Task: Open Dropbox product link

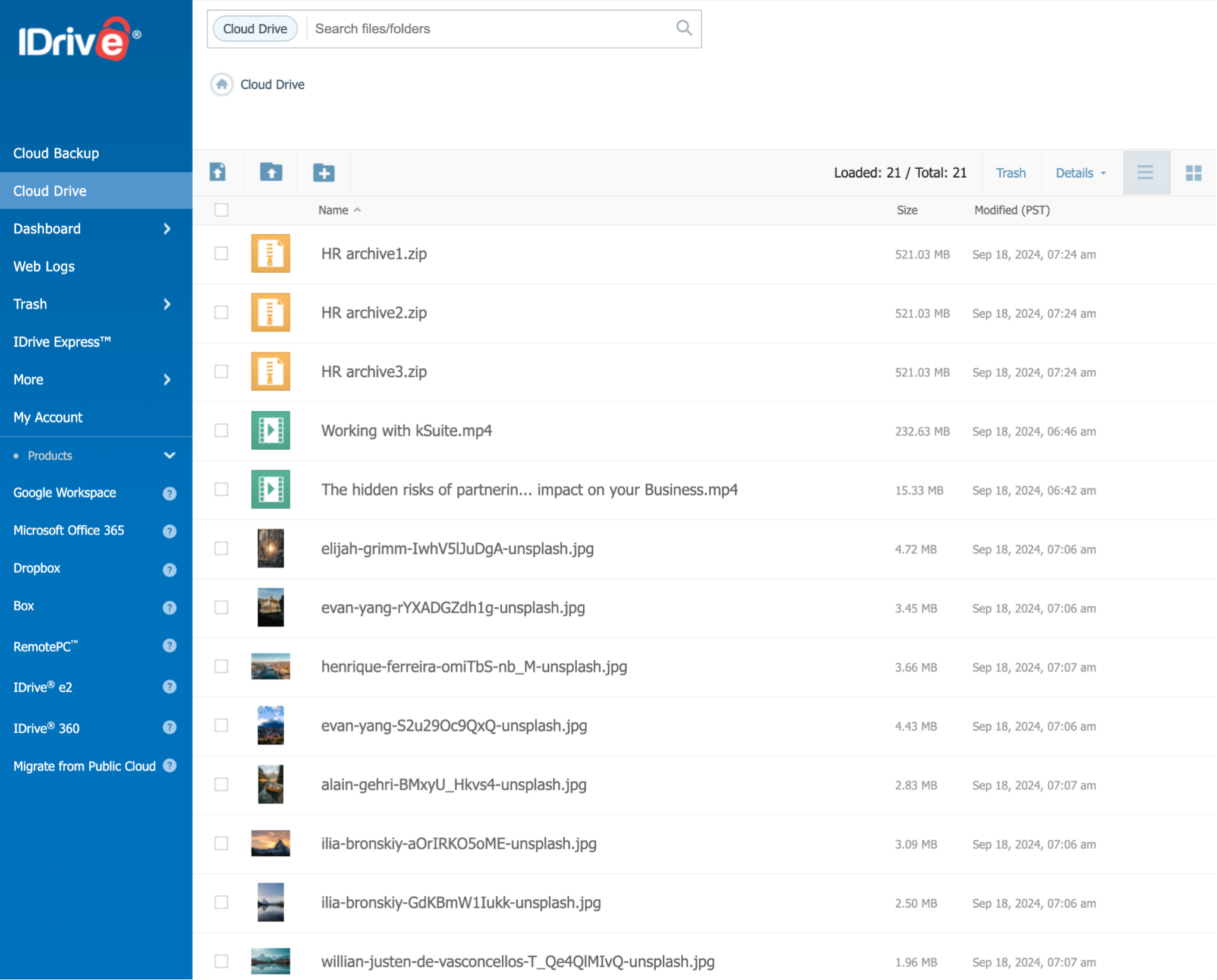Action: tap(37, 568)
